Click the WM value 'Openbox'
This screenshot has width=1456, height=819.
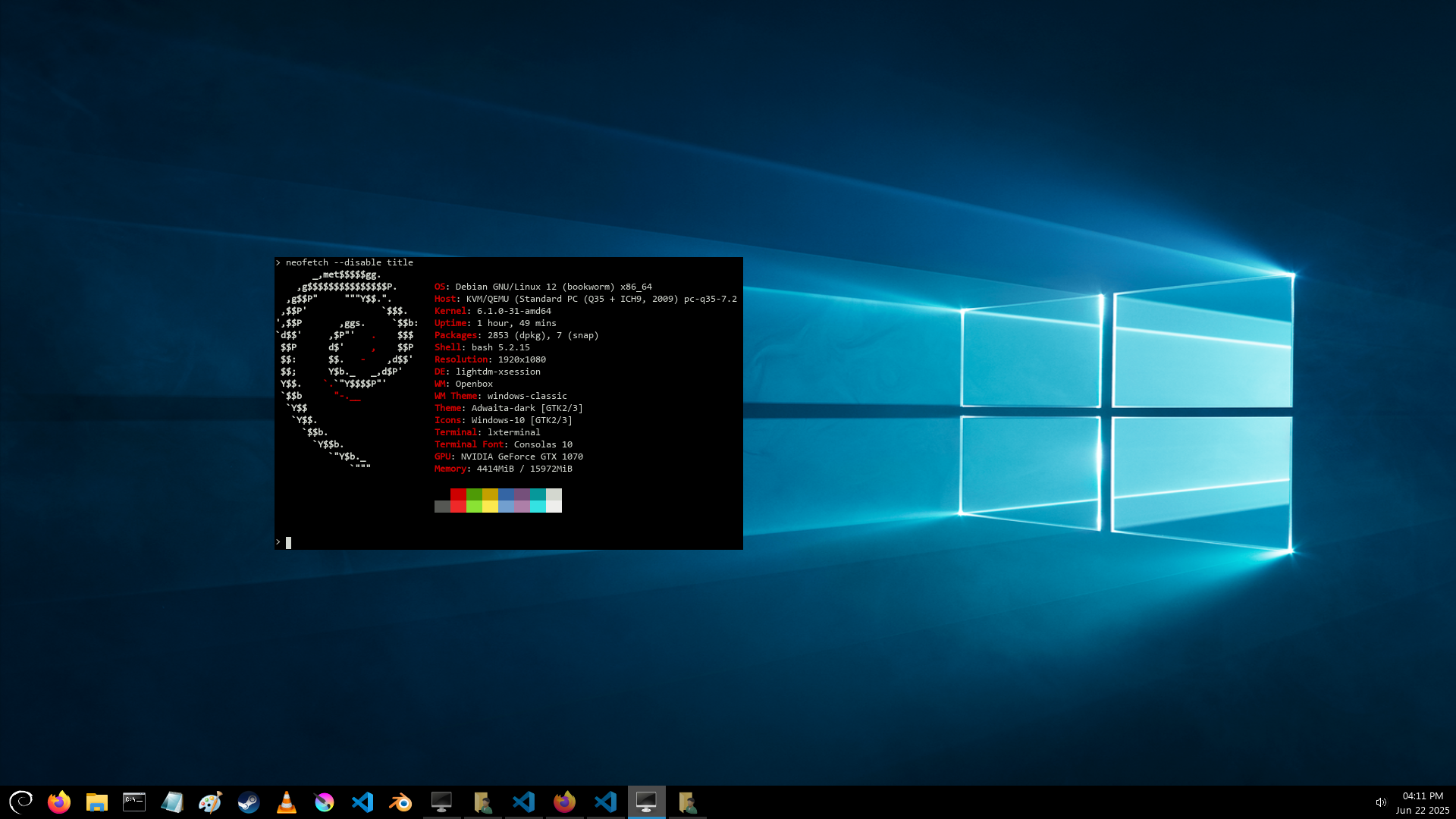tap(474, 384)
